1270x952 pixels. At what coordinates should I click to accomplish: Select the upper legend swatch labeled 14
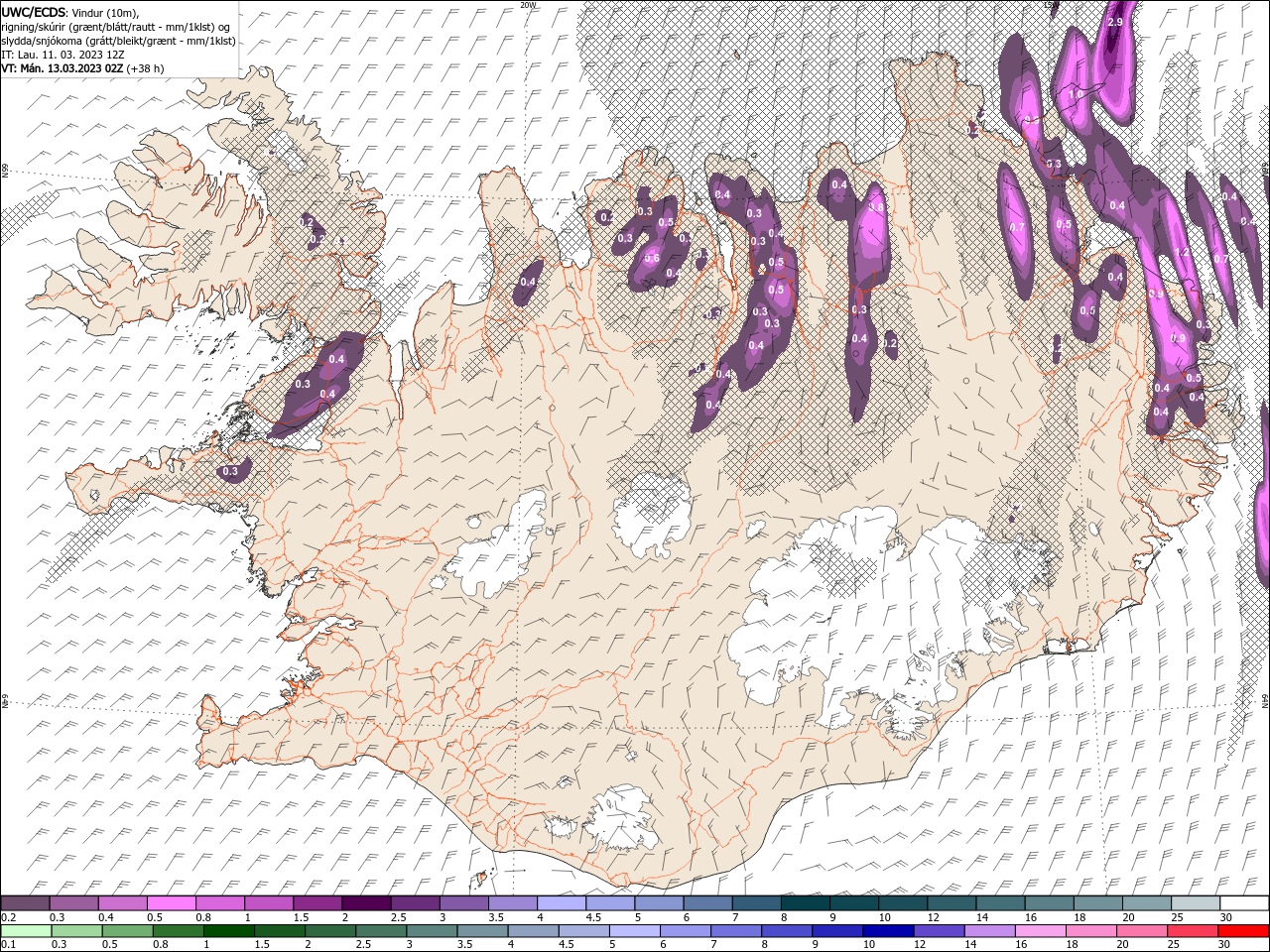(x=1000, y=903)
